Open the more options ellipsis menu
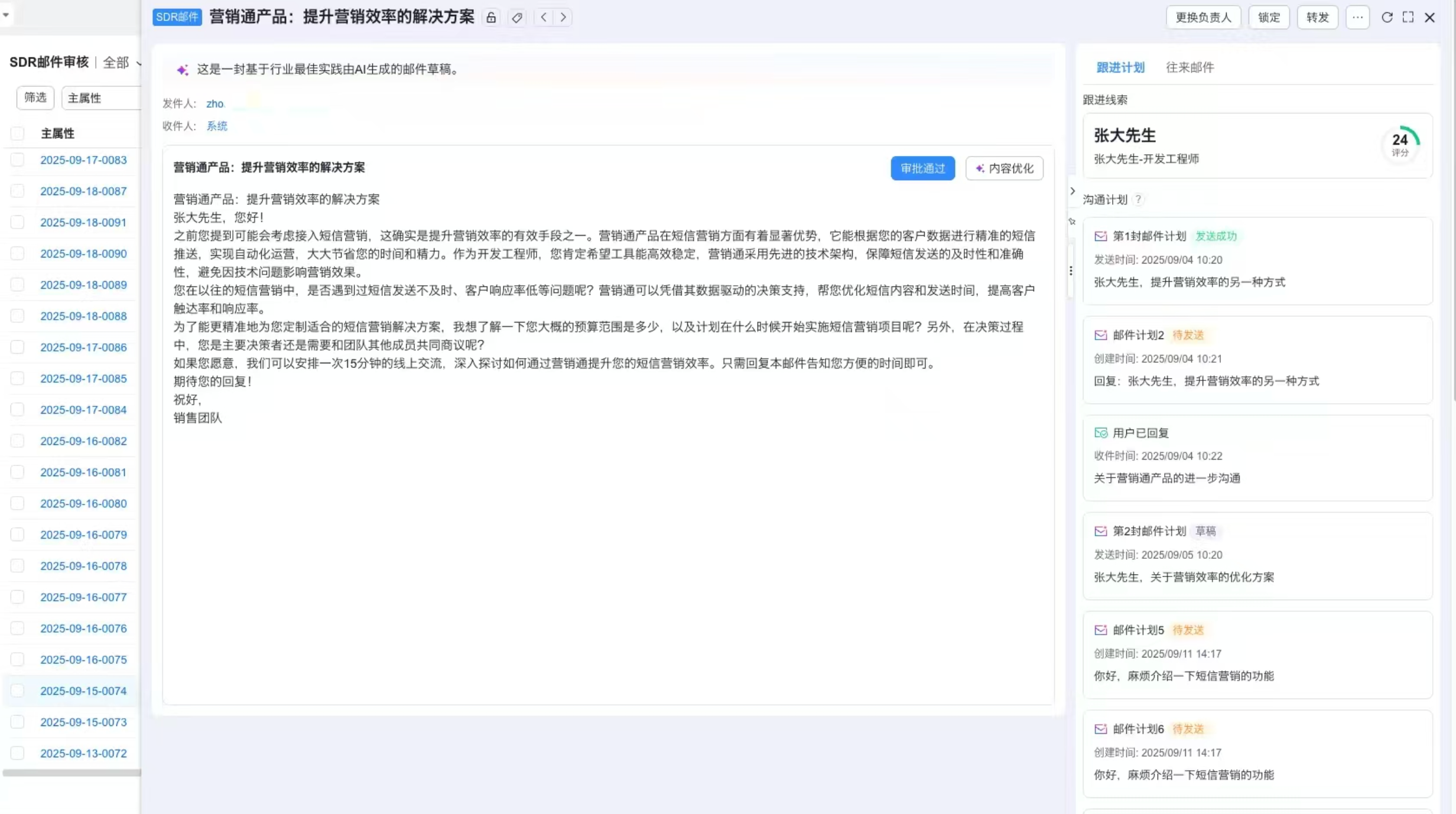This screenshot has height=814, width=1456. coord(1357,18)
